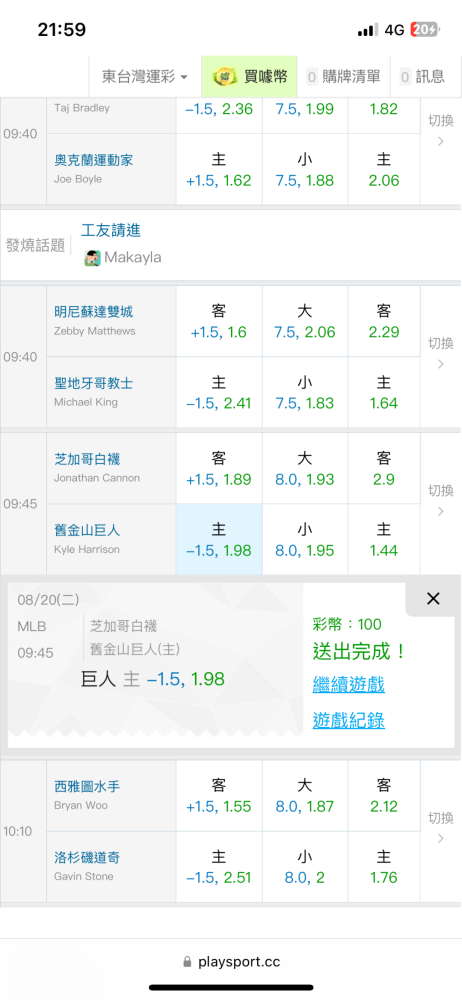Viewport: 462px width, 1000px height.
Task: Close the bet confirmation slip
Action: [433, 598]
